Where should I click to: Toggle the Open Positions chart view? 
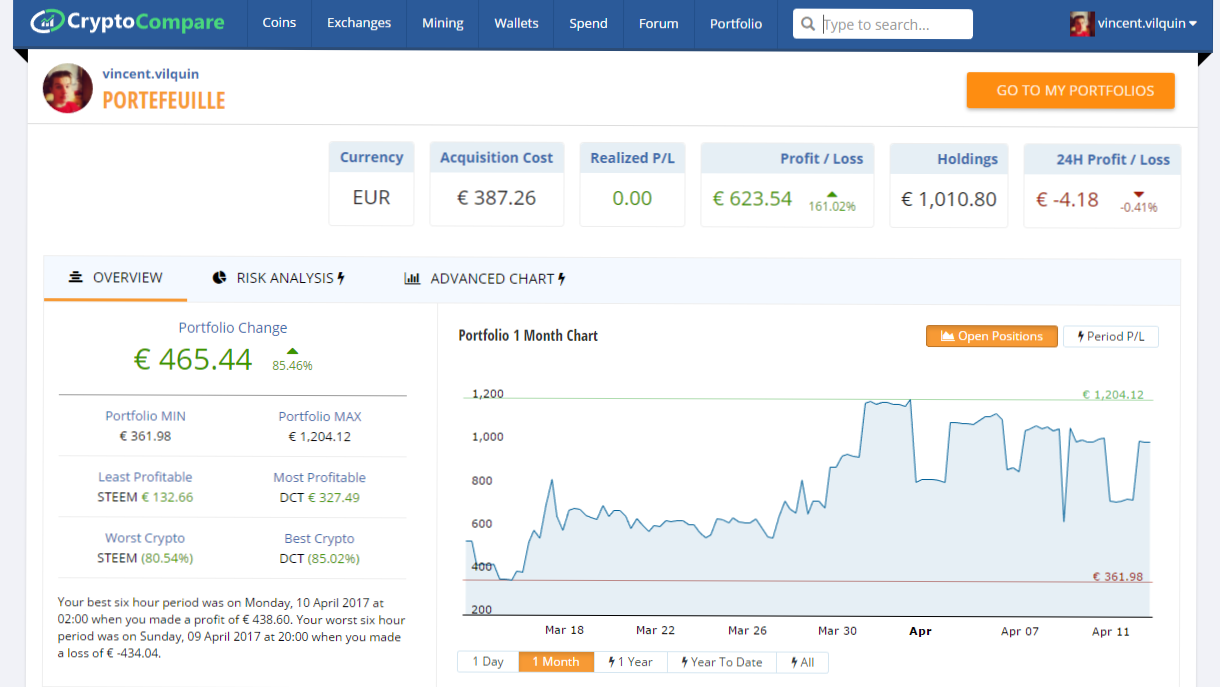pos(991,337)
